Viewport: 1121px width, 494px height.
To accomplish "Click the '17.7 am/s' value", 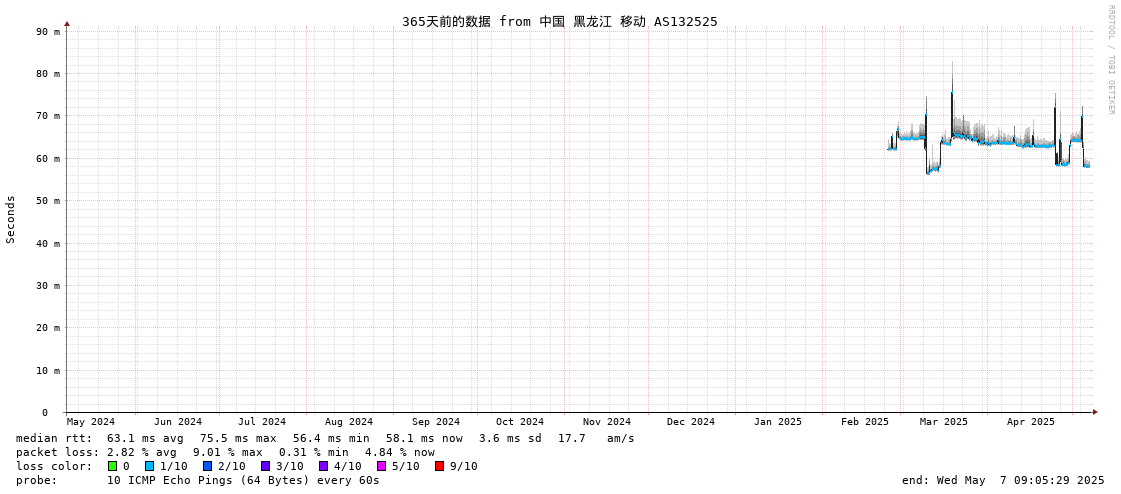I will tap(598, 438).
